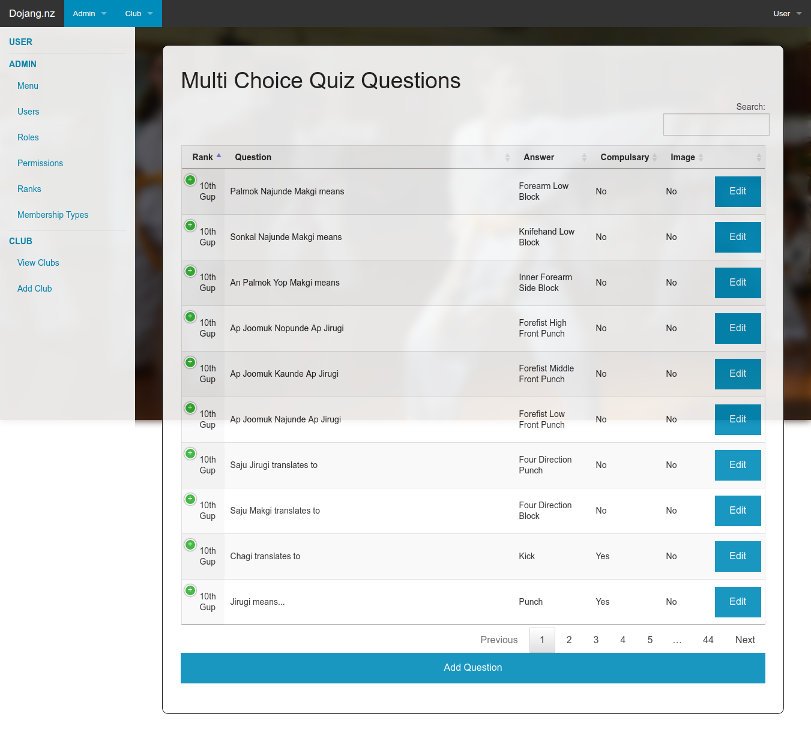Image resolution: width=811 pixels, height=732 pixels.
Task: Open the Admin dropdown in top navbar
Action: tap(89, 13)
